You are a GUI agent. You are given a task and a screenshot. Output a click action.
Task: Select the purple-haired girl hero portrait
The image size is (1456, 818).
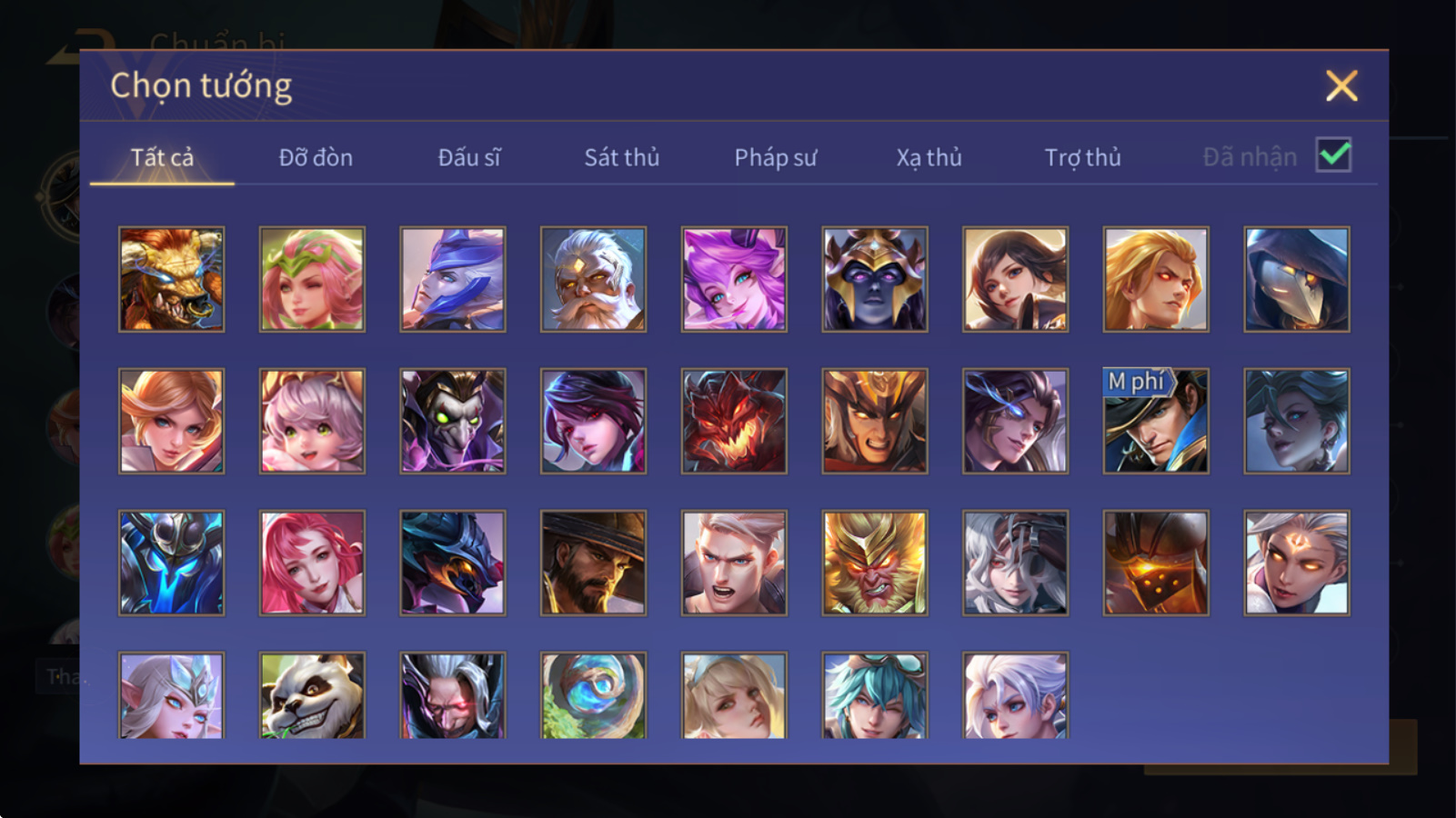[734, 279]
